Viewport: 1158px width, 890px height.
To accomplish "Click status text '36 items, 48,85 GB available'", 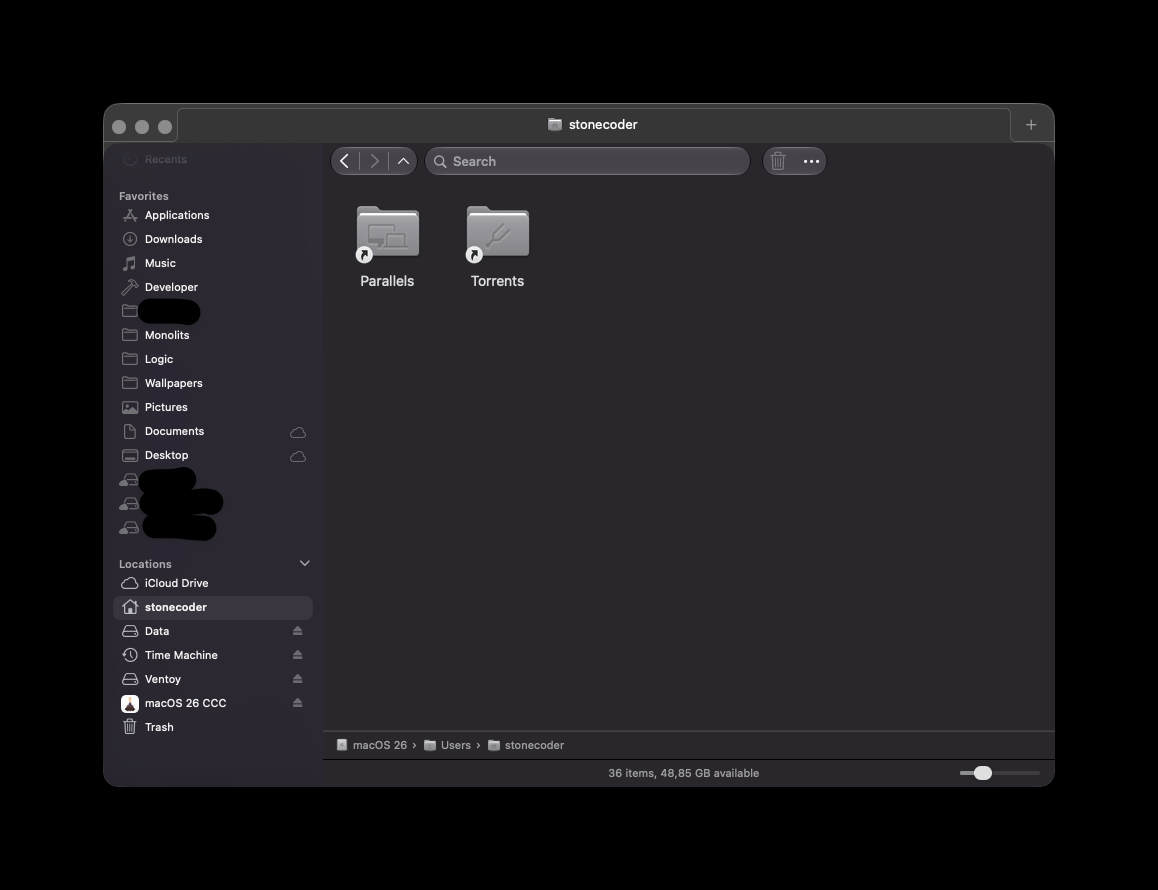I will point(683,773).
